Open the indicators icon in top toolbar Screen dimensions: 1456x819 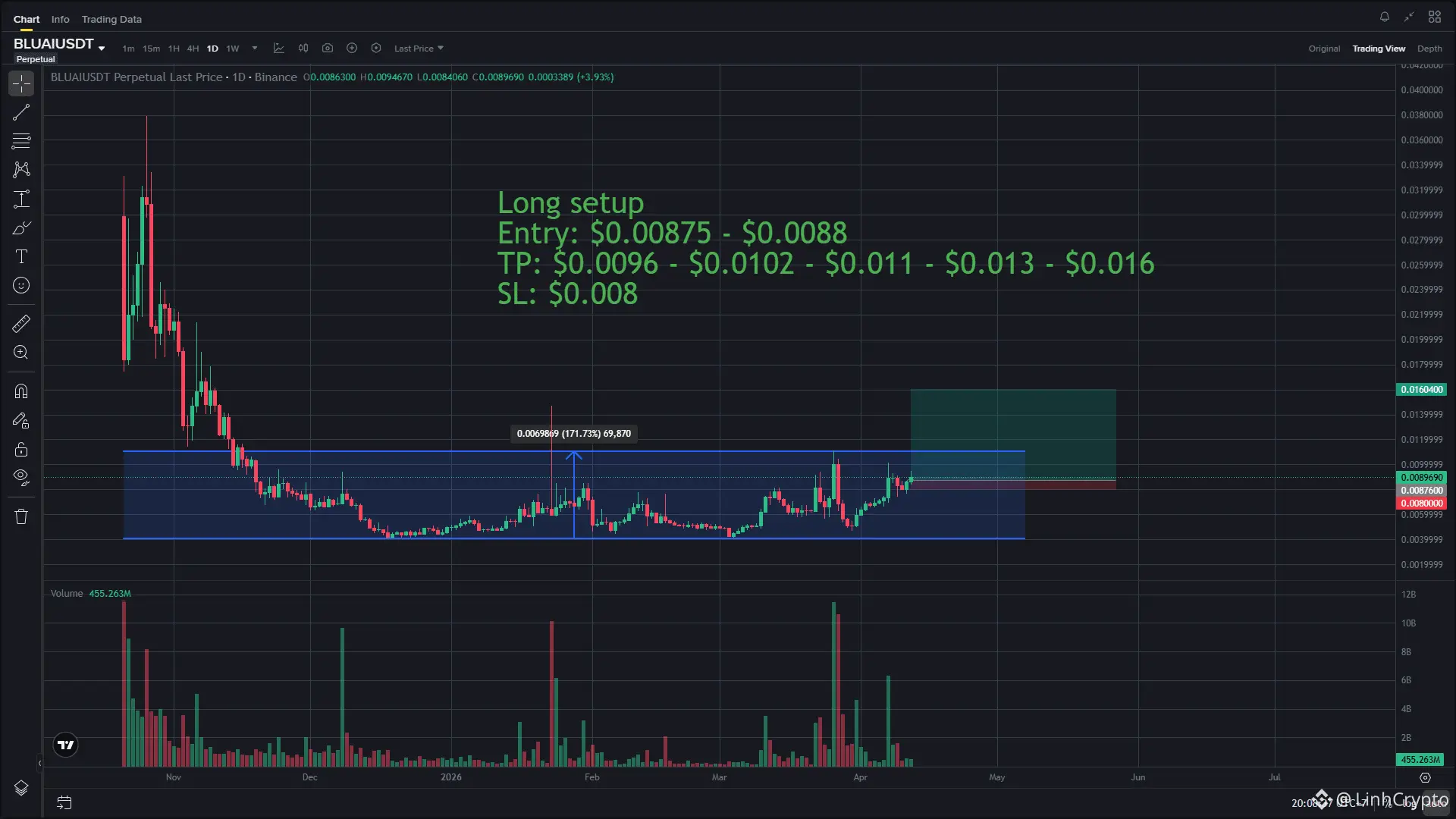point(279,48)
